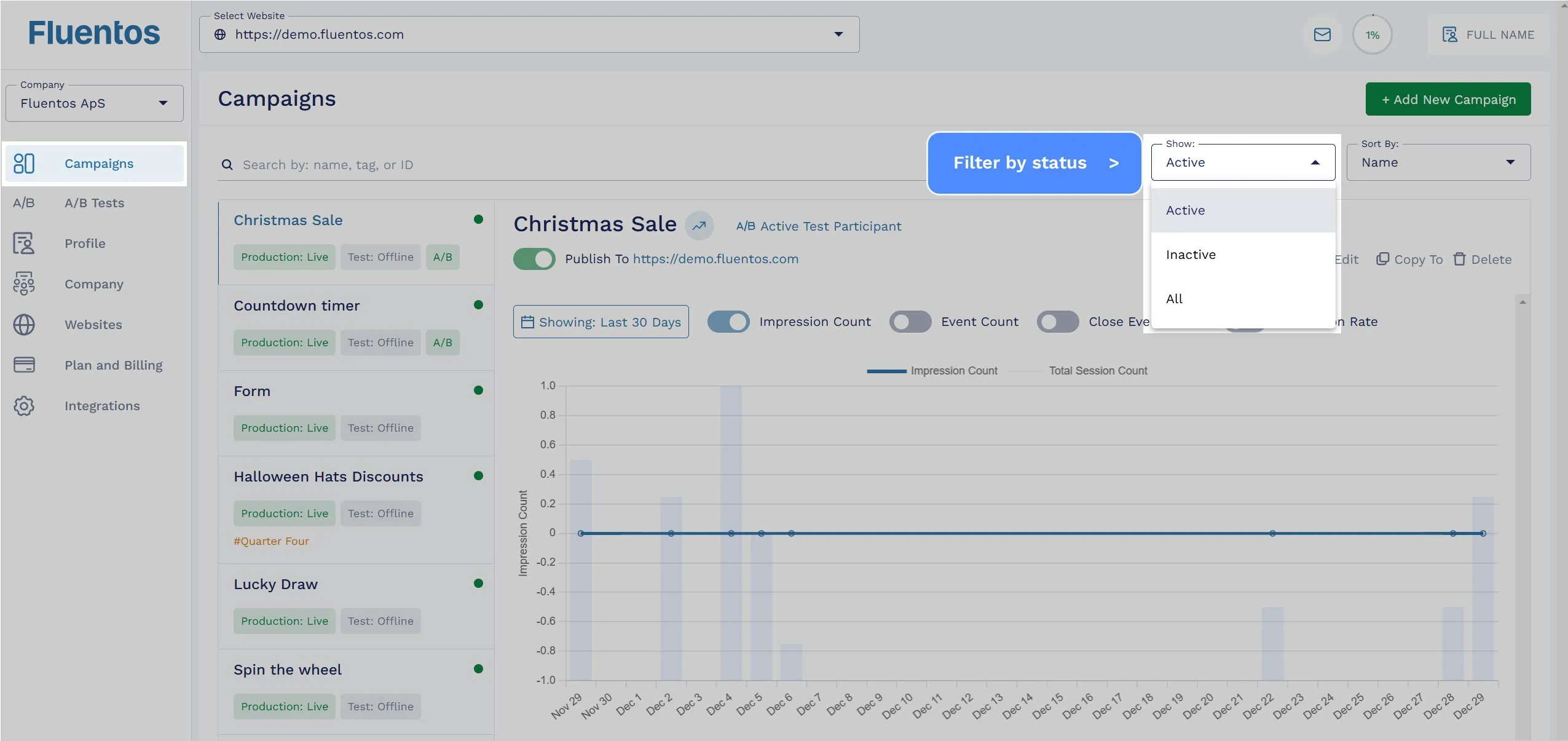The height and width of the screenshot is (741, 1568).
Task: Collapse the Show status dropdown
Action: pos(1243,162)
